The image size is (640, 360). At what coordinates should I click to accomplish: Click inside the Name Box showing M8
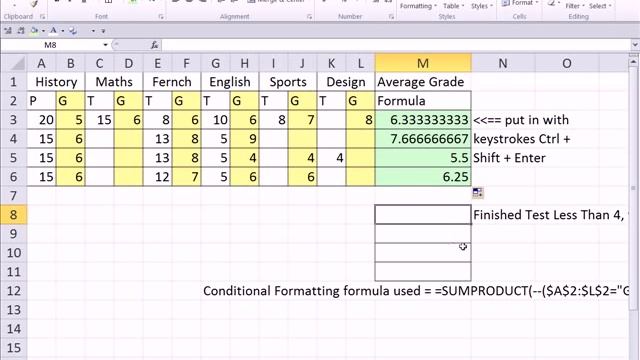(51, 45)
